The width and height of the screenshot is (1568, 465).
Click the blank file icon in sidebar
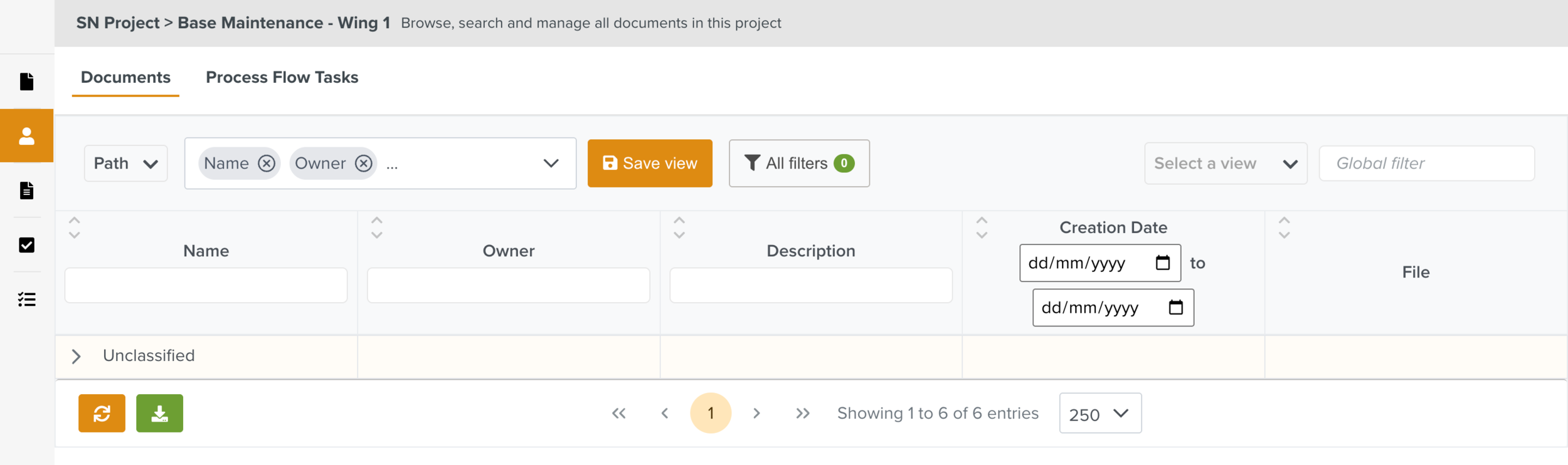click(26, 81)
